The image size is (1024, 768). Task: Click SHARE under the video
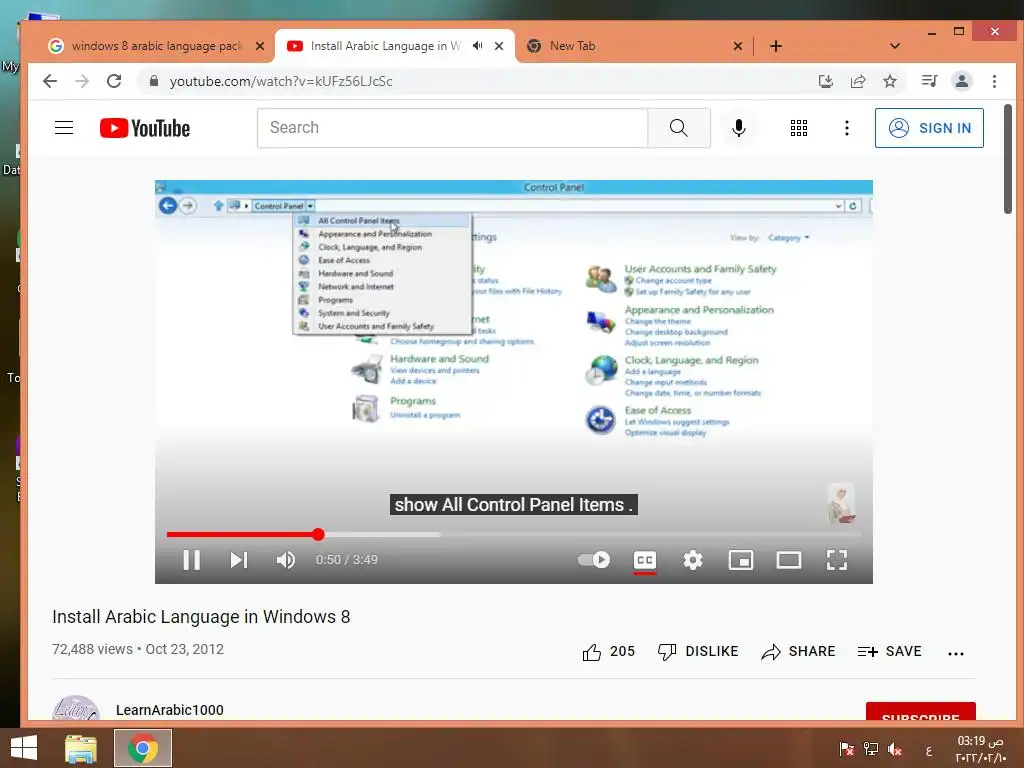(798, 651)
